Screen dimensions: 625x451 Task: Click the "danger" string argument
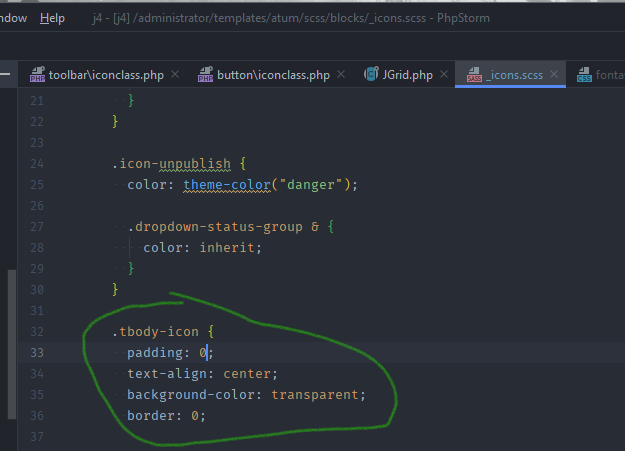point(311,185)
